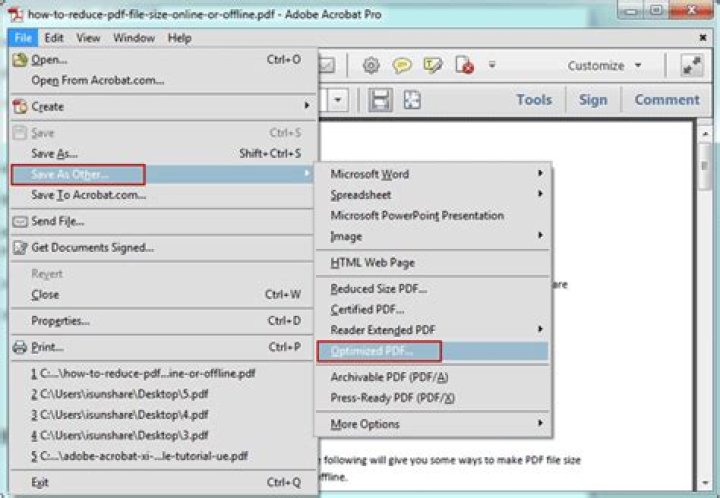
Task: Click the document vertical scrollbar thumb
Action: tap(705, 166)
